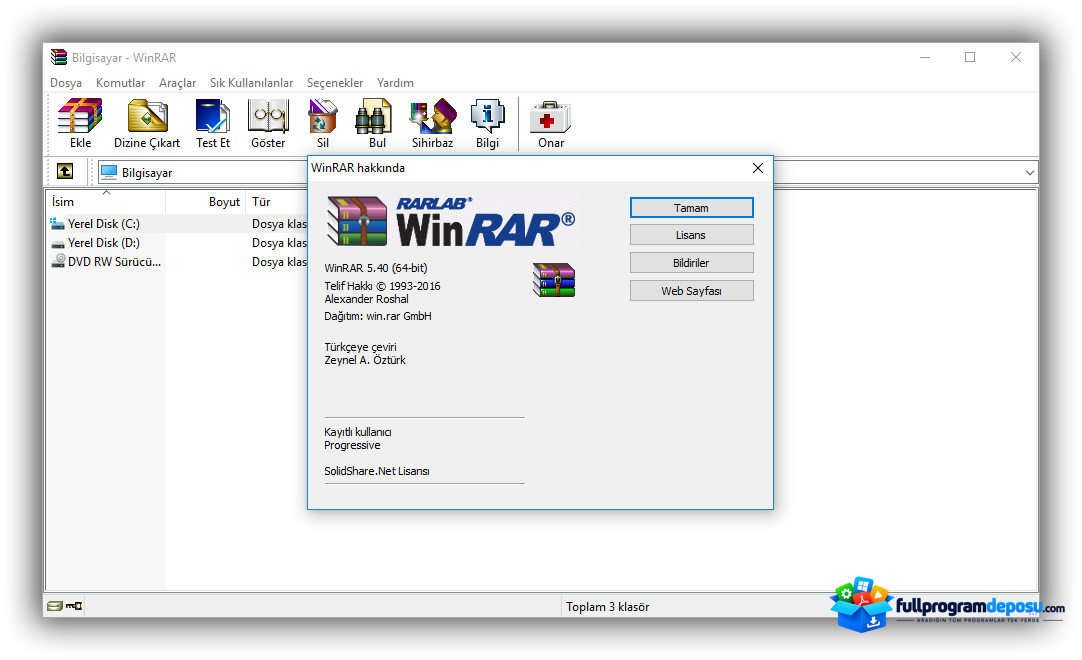This screenshot has width=1082, height=660.
Task: Click the DVD RW Sürücü drive icon
Action: point(59,262)
